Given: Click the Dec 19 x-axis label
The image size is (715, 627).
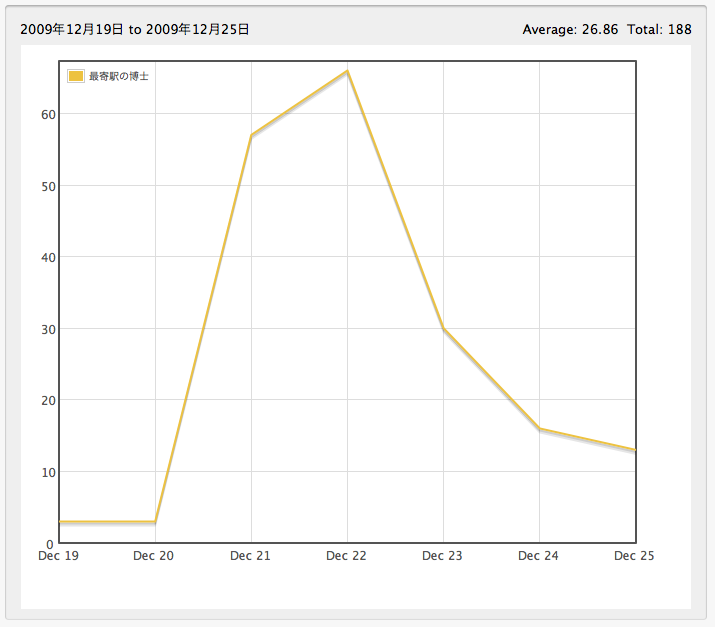Looking at the screenshot, I should tap(58, 556).
